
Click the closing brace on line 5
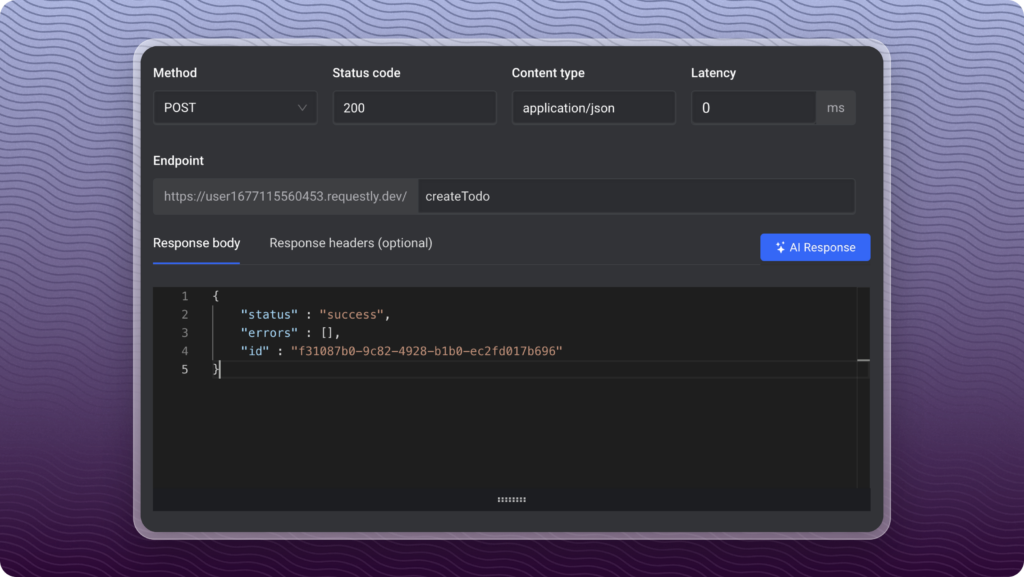coord(216,369)
